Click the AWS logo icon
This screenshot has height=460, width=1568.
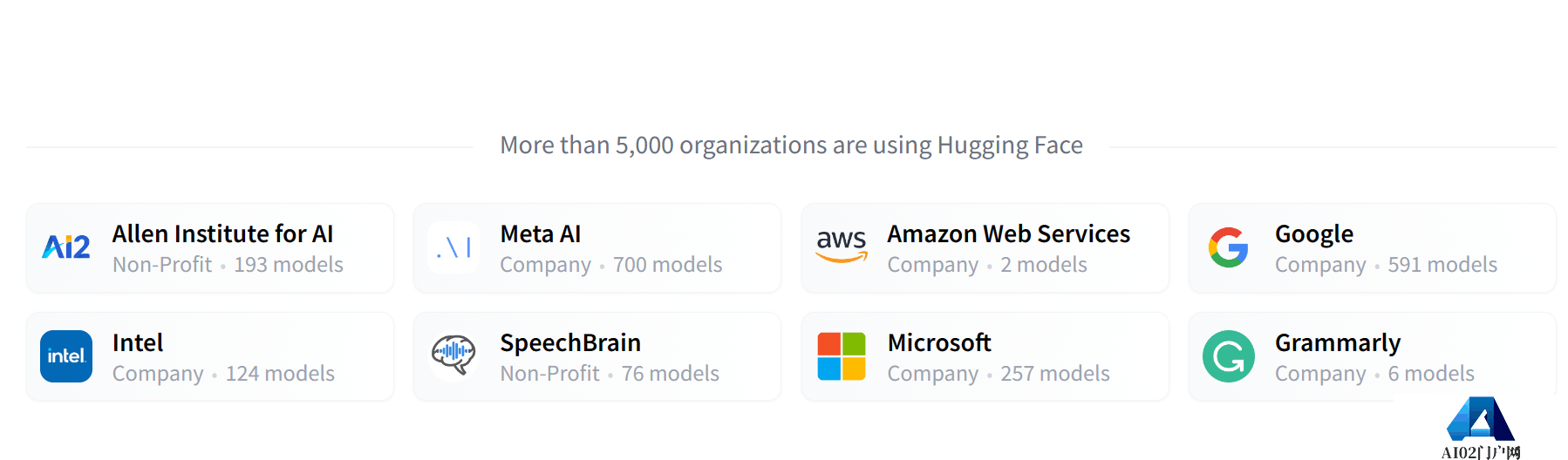click(x=842, y=246)
